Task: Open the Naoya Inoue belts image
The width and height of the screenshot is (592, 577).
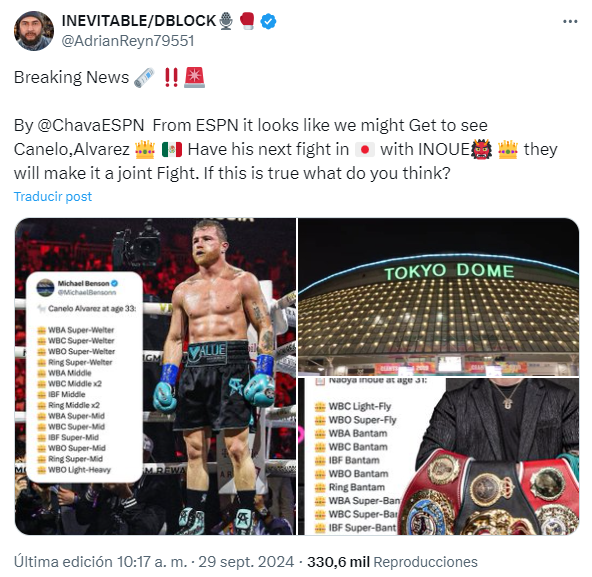Action: coord(438,456)
